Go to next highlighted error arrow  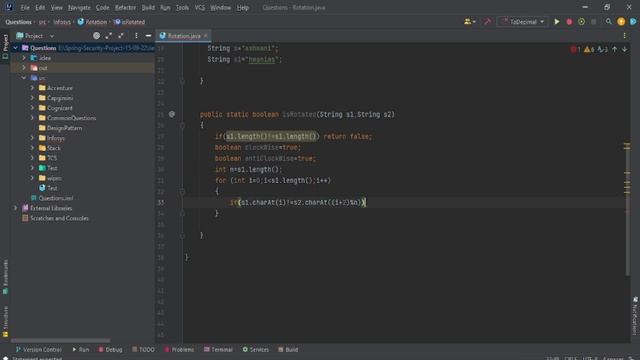click(624, 49)
